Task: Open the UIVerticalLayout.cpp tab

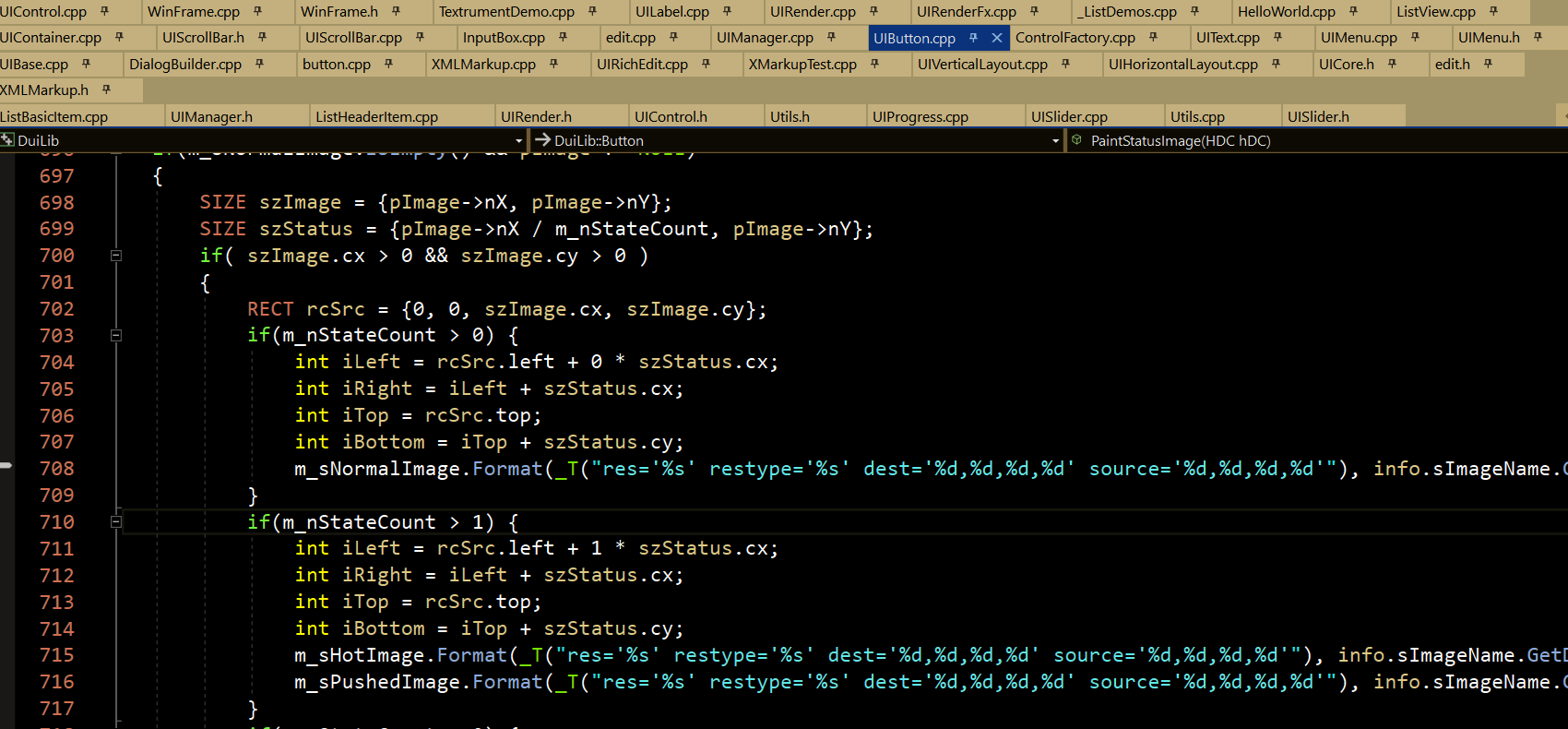Action: tap(982, 65)
